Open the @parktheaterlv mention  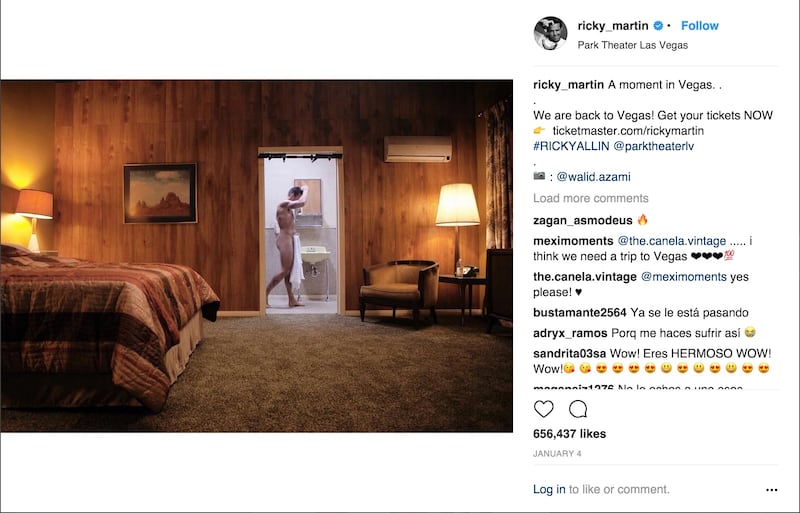654,146
